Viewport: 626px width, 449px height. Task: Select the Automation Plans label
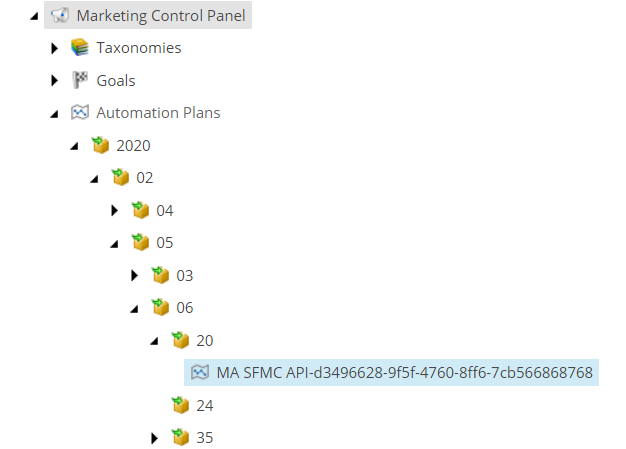click(158, 113)
